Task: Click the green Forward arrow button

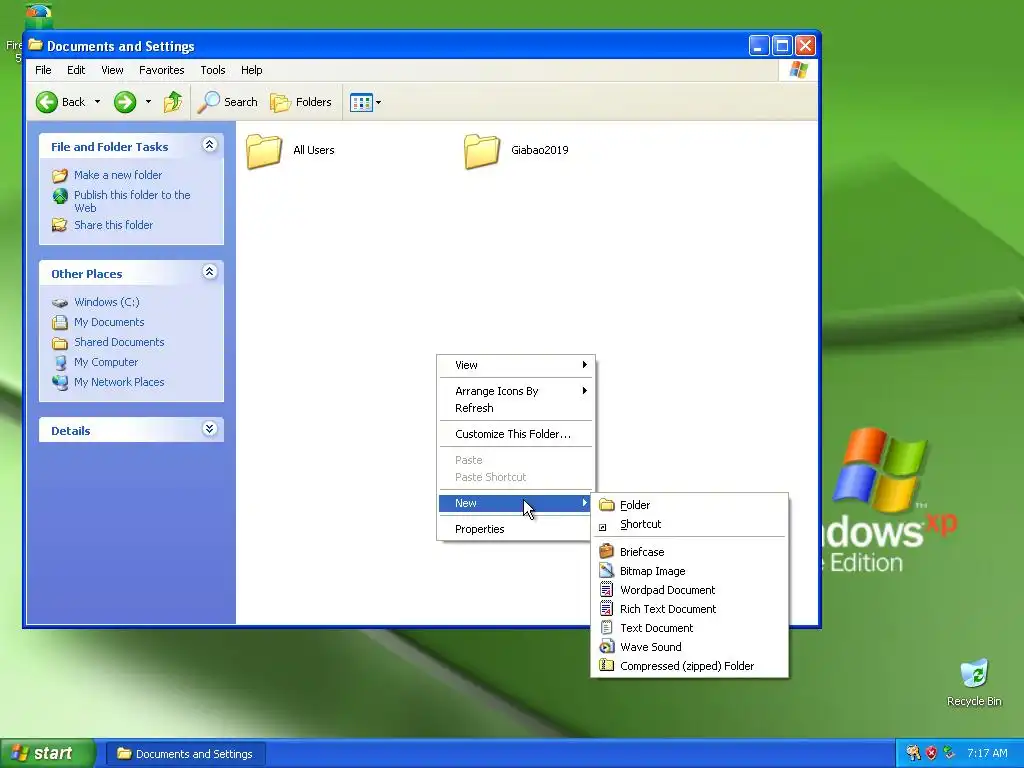Action: [x=125, y=102]
